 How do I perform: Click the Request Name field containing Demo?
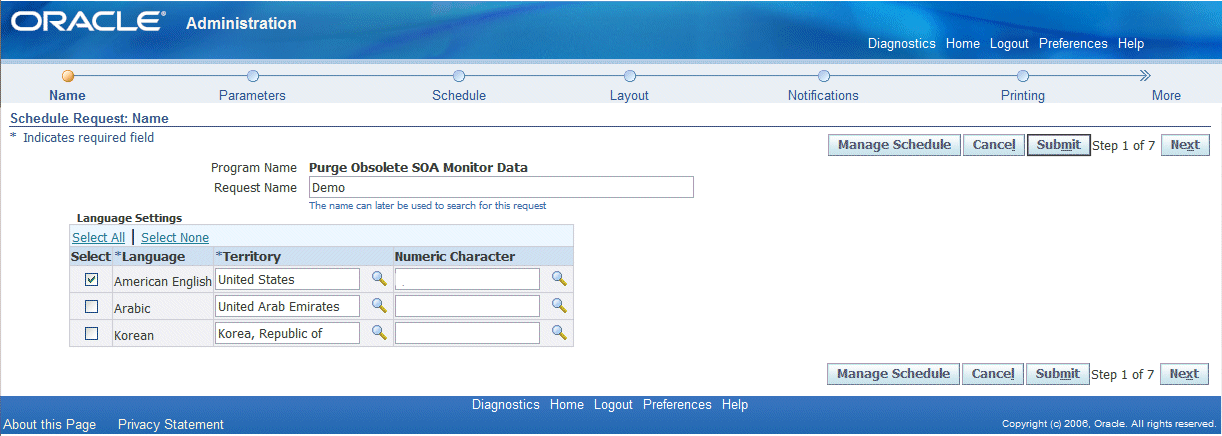pyautogui.click(x=501, y=188)
